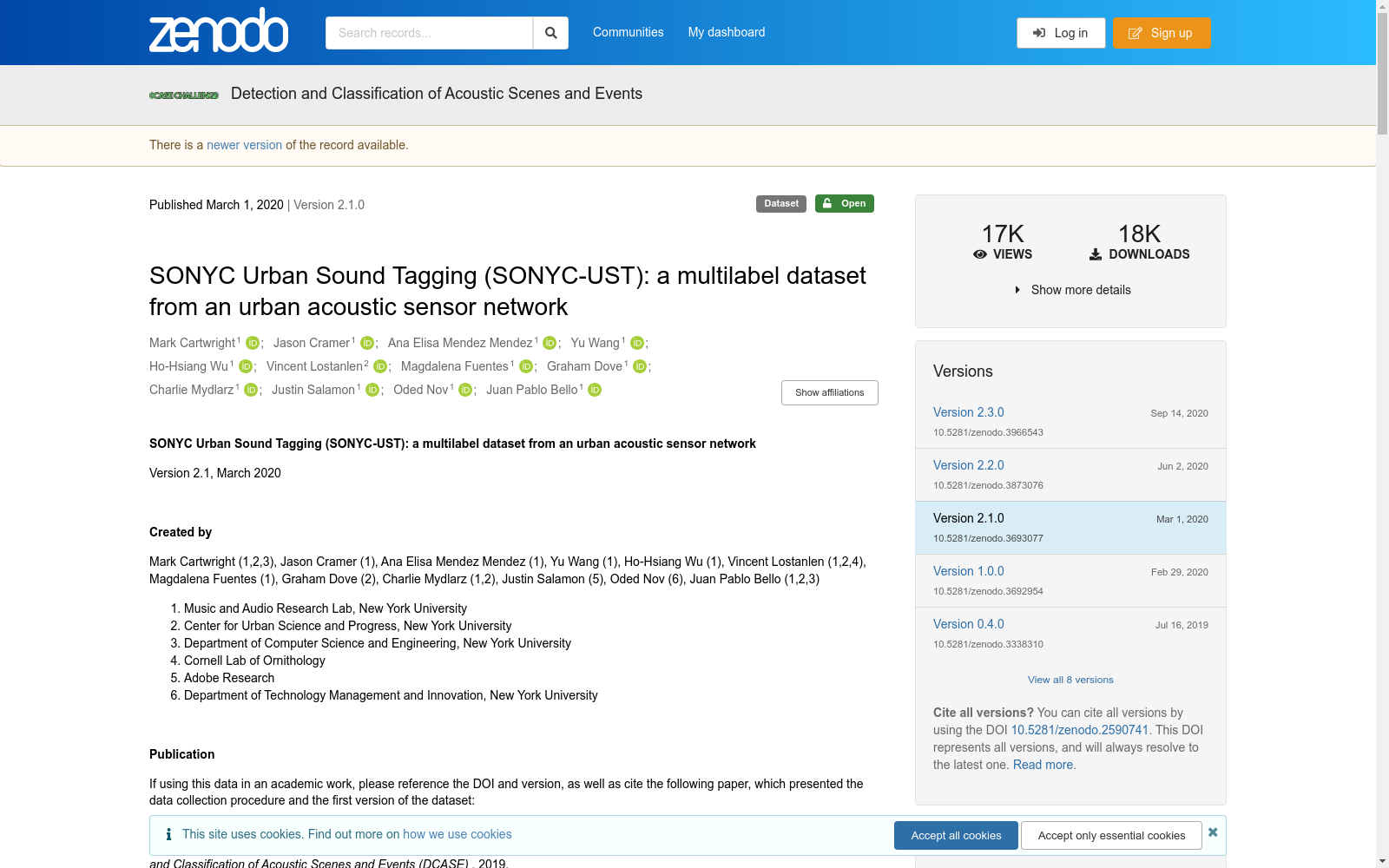Click Oded Nov's ORCID icon

click(x=465, y=390)
